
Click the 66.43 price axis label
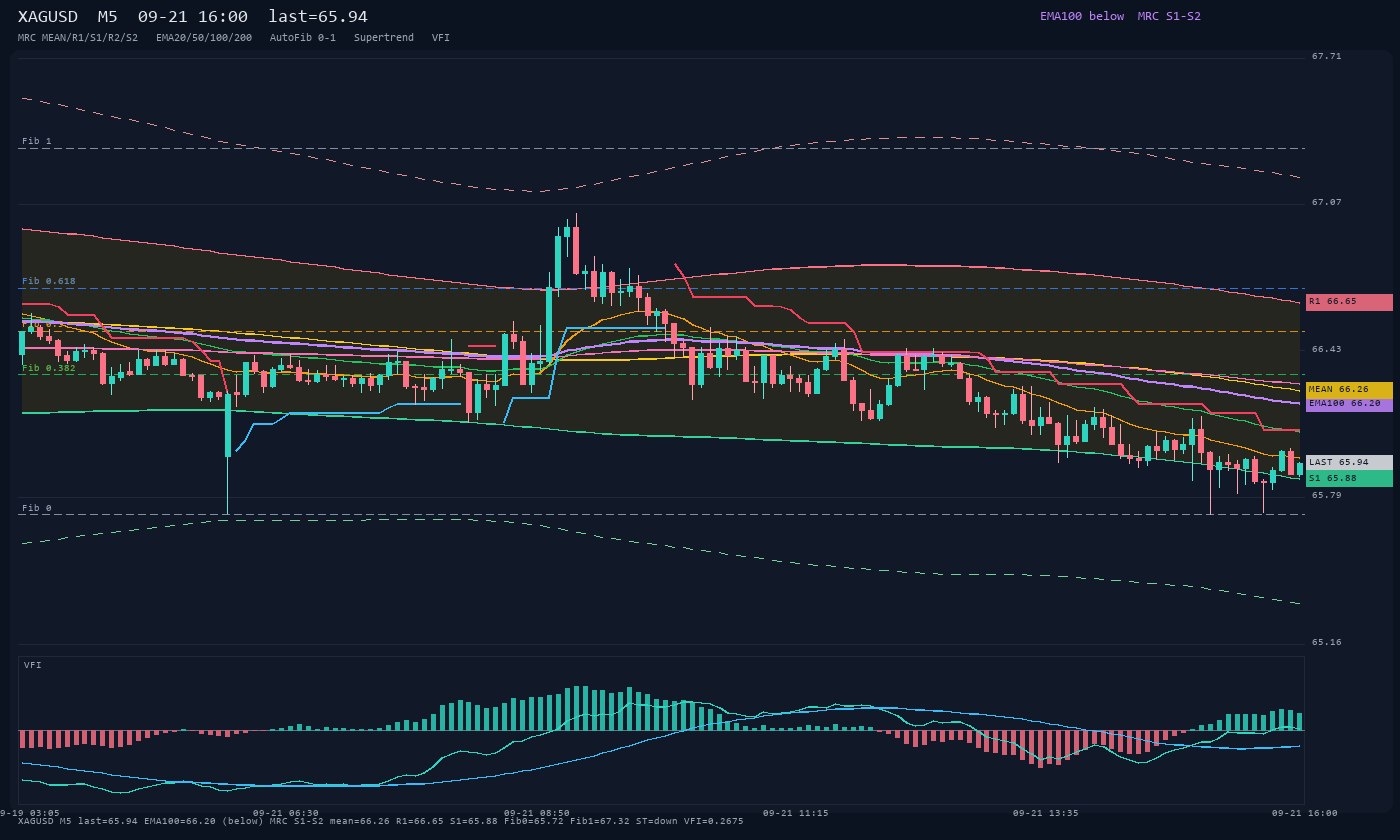tap(1327, 350)
